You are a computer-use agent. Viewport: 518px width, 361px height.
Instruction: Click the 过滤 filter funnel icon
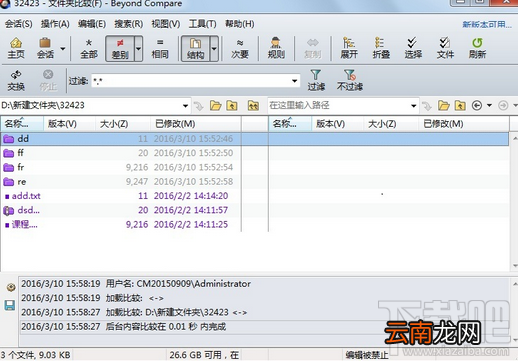coord(316,80)
